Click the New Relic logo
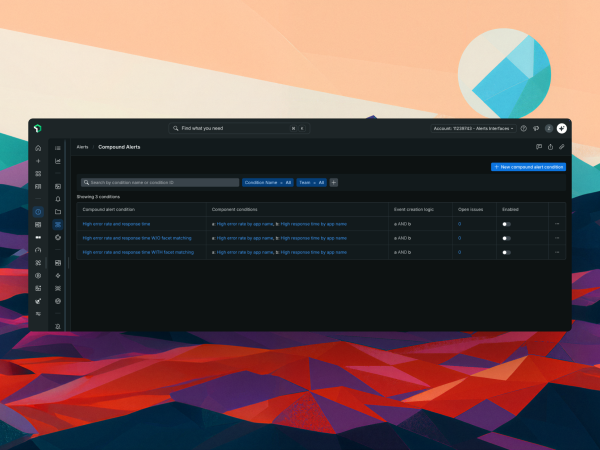Screen dimensions: 600x450 [38, 128]
